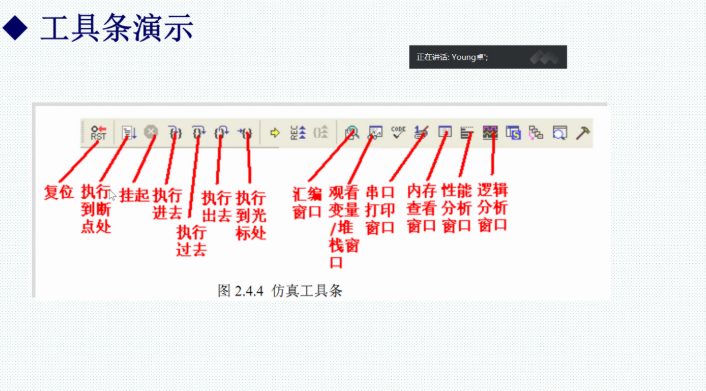Click the hammer Toolbox icon

583,133
